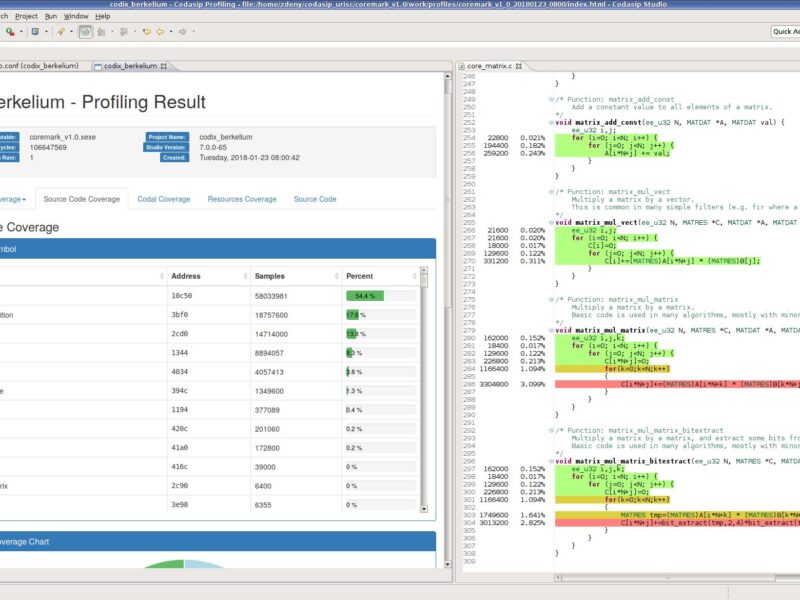
Task: Click the yellow Forward navigation arrow icon
Action: tap(161, 32)
